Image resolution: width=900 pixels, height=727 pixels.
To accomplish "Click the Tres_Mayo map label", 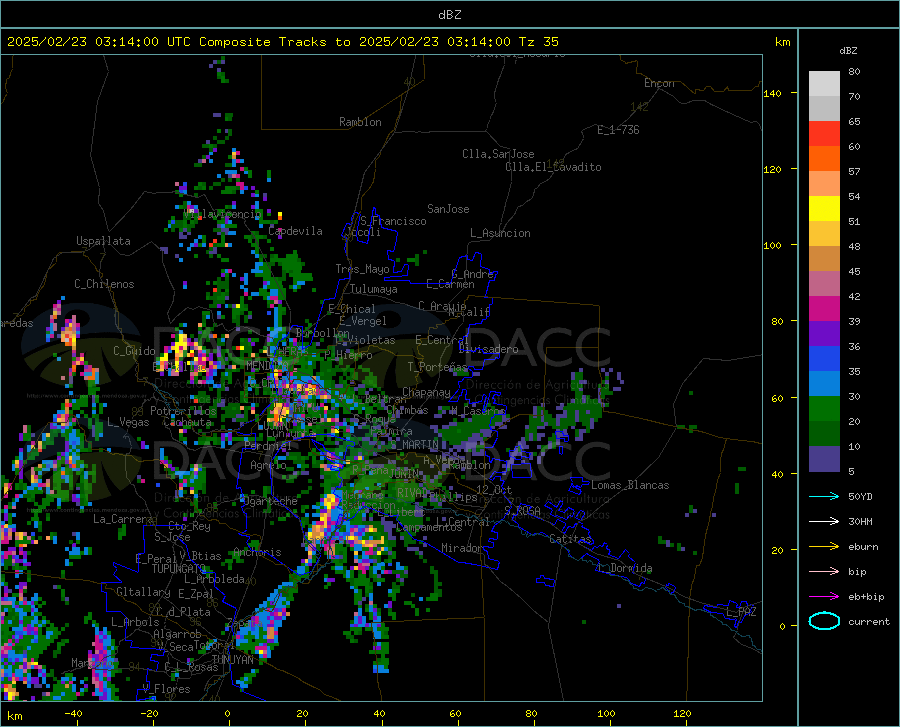I will tap(362, 269).
